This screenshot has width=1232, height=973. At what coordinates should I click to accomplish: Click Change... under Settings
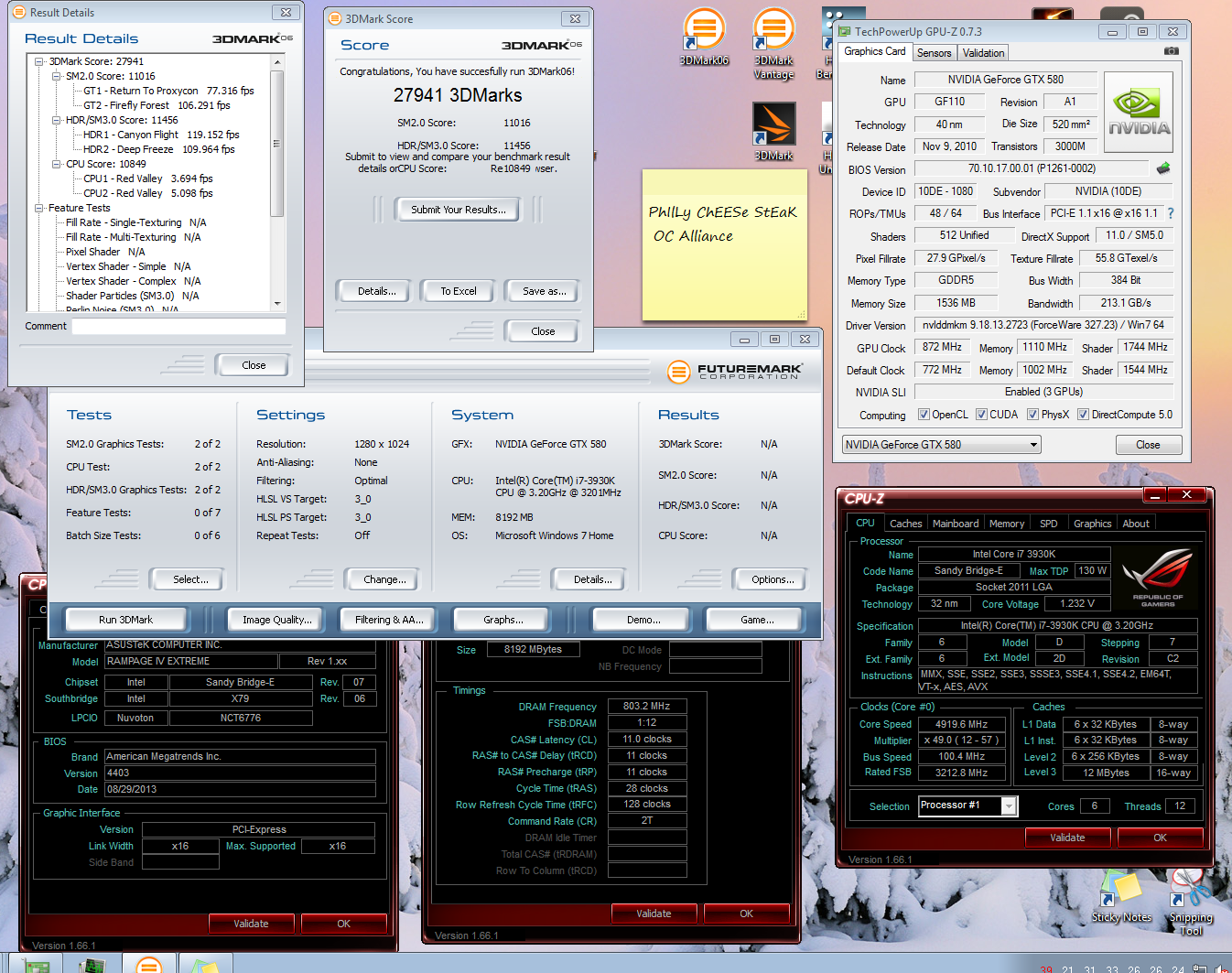tap(384, 579)
